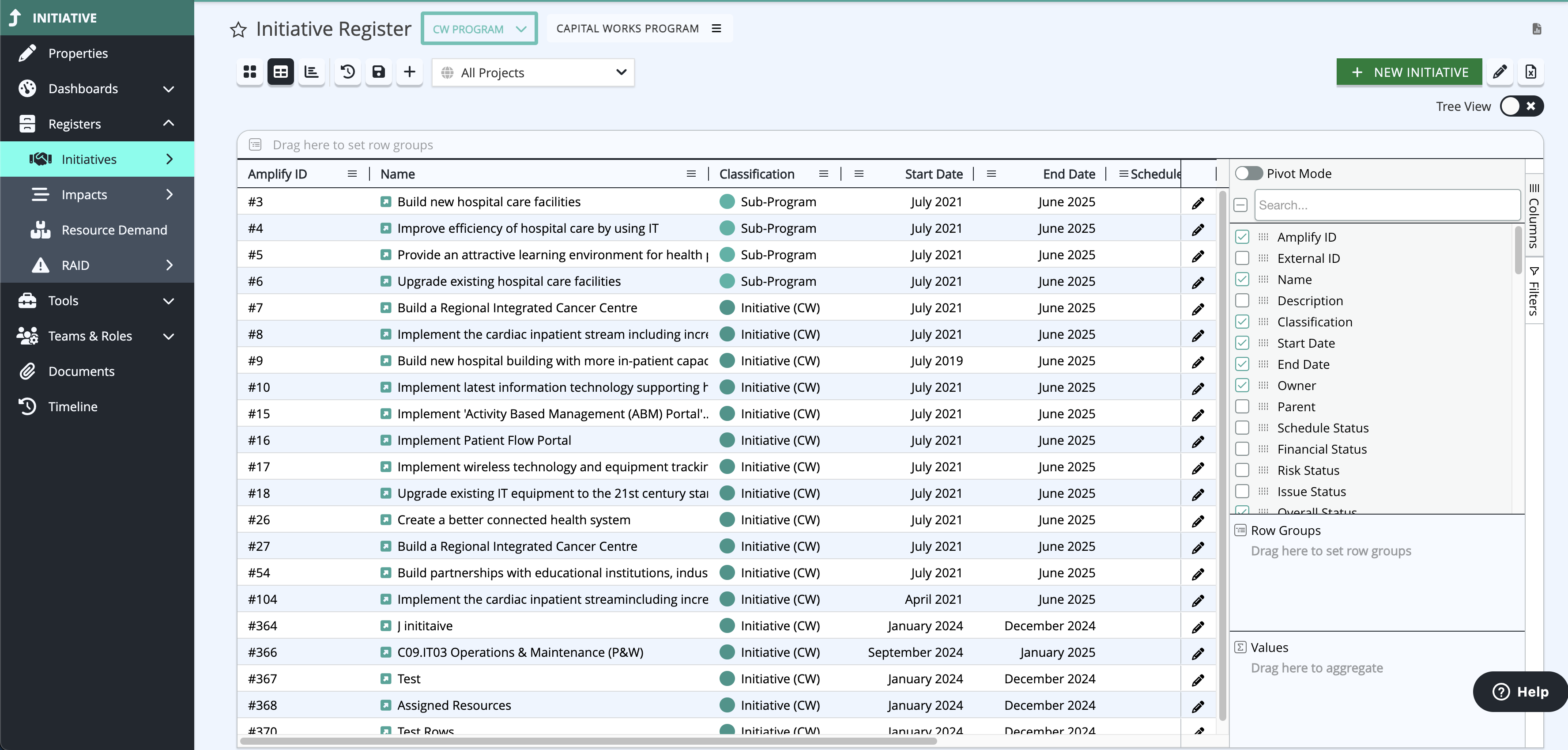Screen dimensions: 1568x750
Task: Switch to the Filters side tab
Action: tap(1534, 291)
